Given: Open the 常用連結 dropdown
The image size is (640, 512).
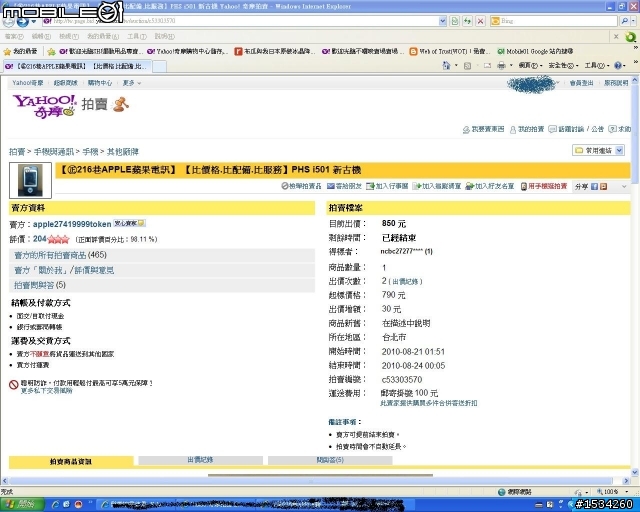Looking at the screenshot, I should [598, 151].
